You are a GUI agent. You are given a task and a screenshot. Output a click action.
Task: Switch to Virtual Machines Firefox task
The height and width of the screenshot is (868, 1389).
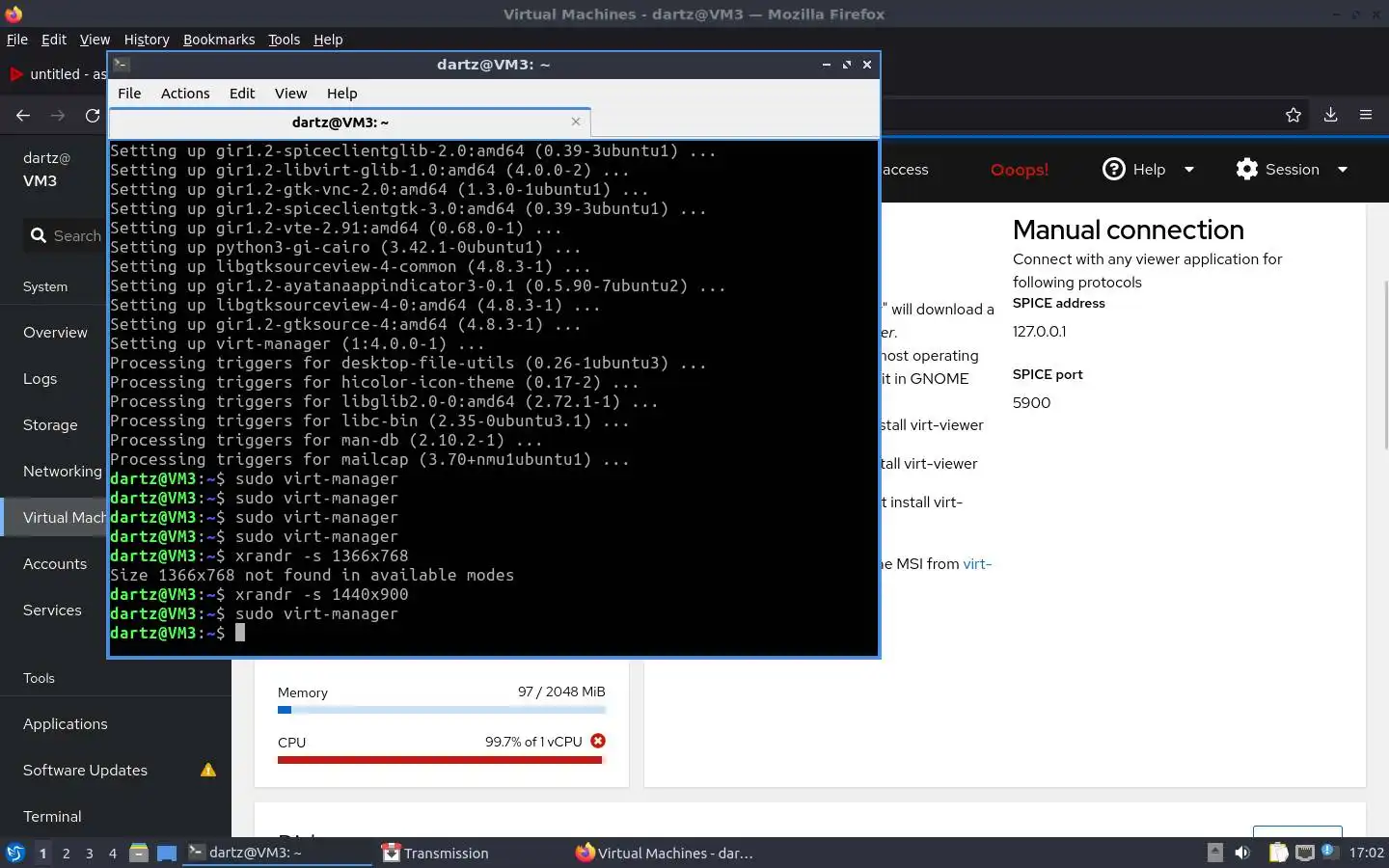[664, 853]
